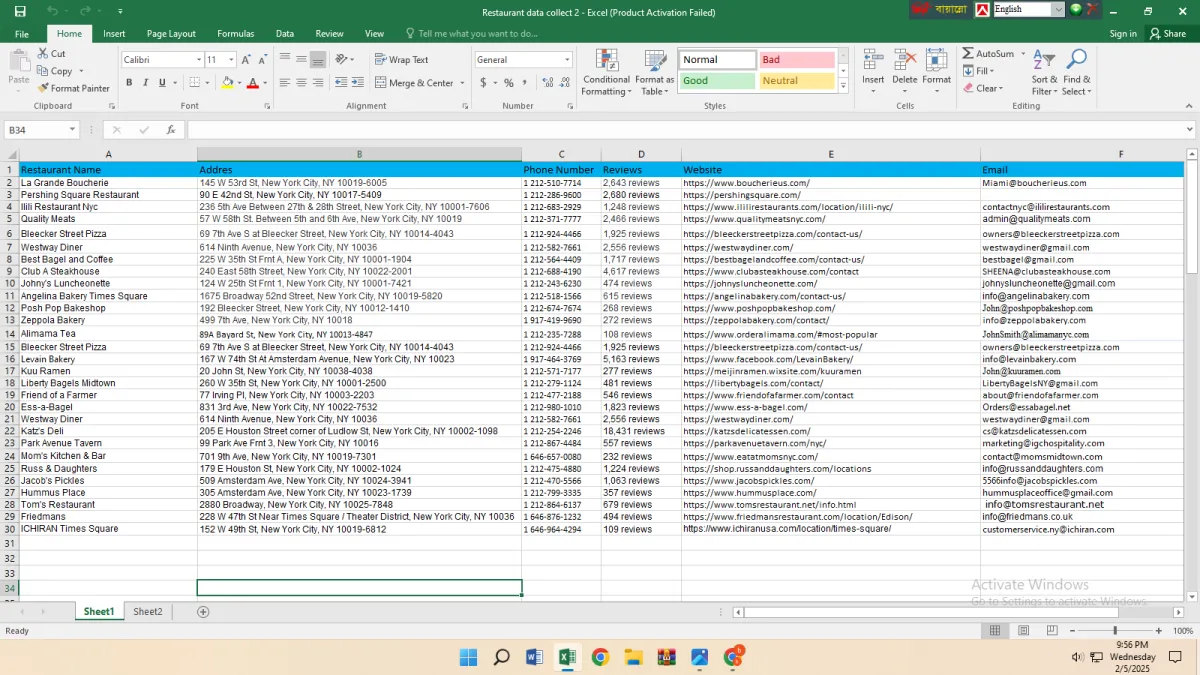Open Conditional Formatting menu
This screenshot has width=1200, height=675.
[x=606, y=73]
